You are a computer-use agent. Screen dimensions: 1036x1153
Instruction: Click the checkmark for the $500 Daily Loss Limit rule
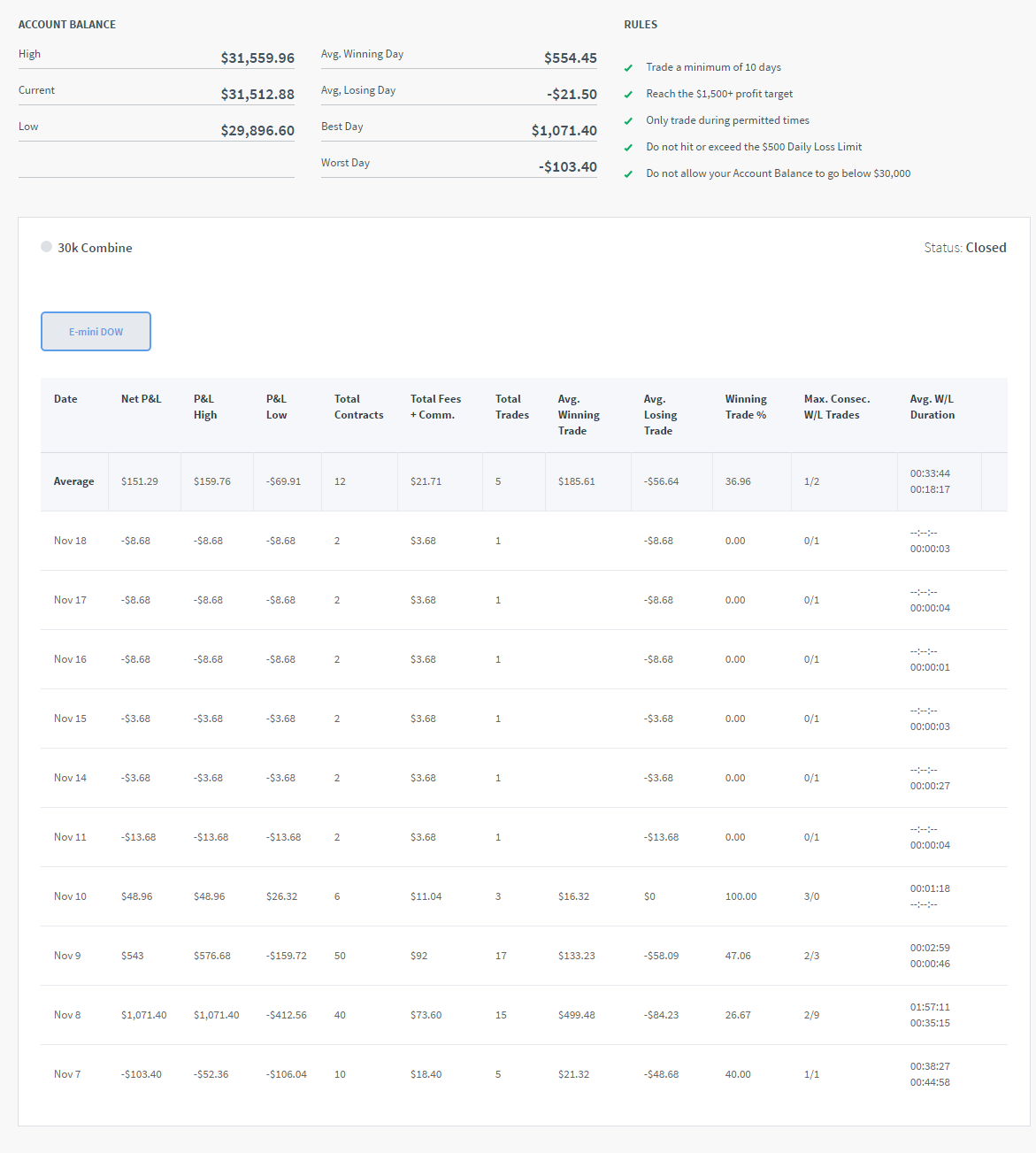pos(628,147)
